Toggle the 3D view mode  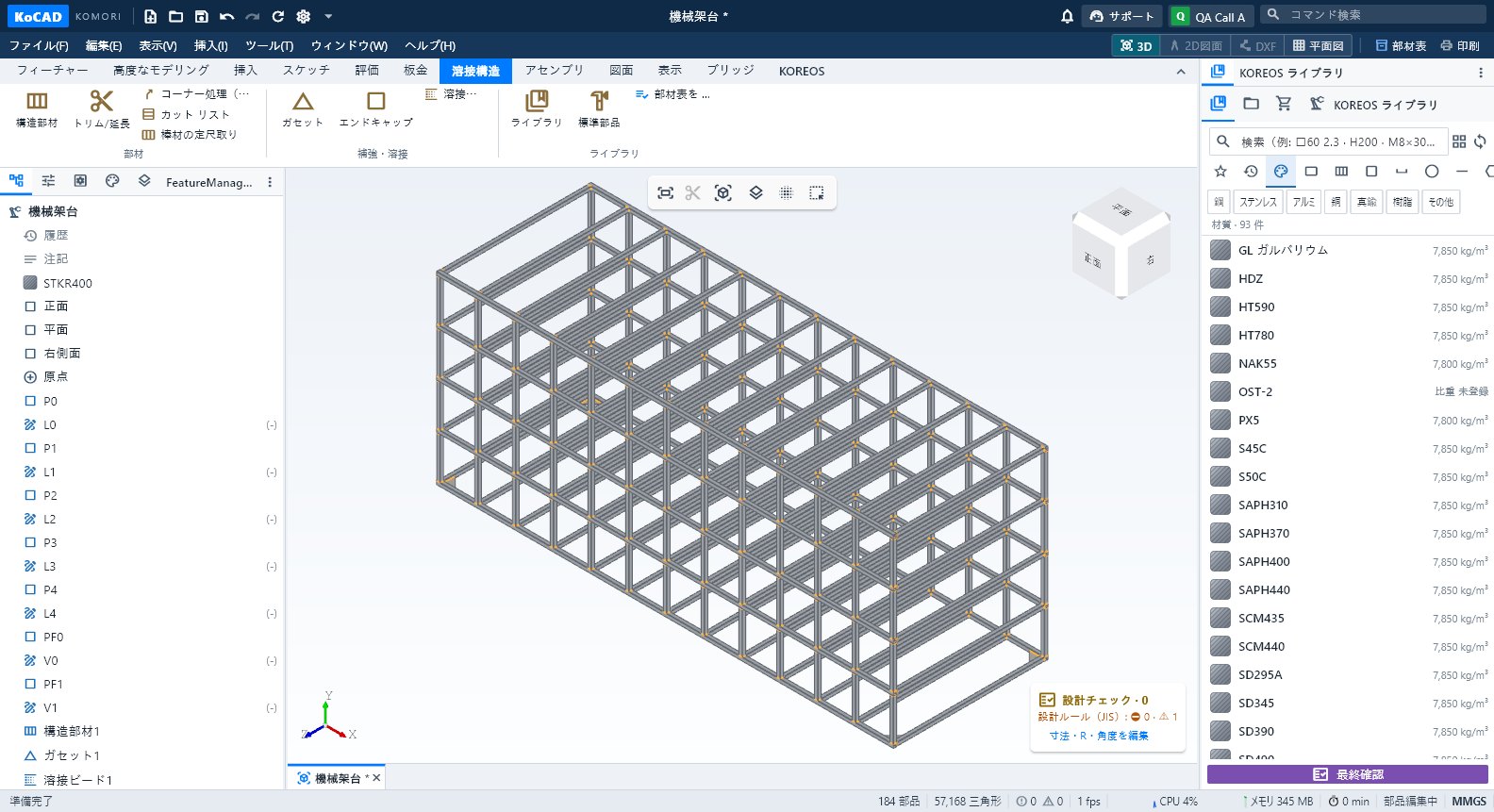1136,45
